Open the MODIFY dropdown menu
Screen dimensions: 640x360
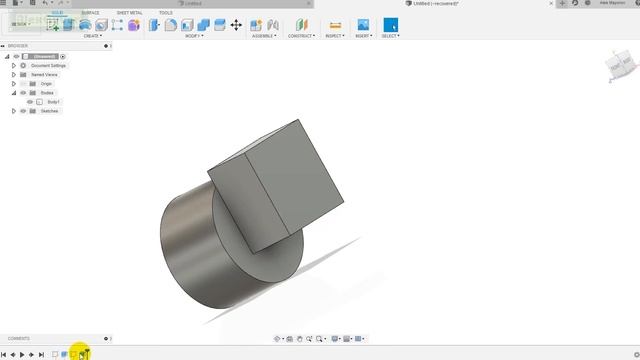(x=194, y=36)
